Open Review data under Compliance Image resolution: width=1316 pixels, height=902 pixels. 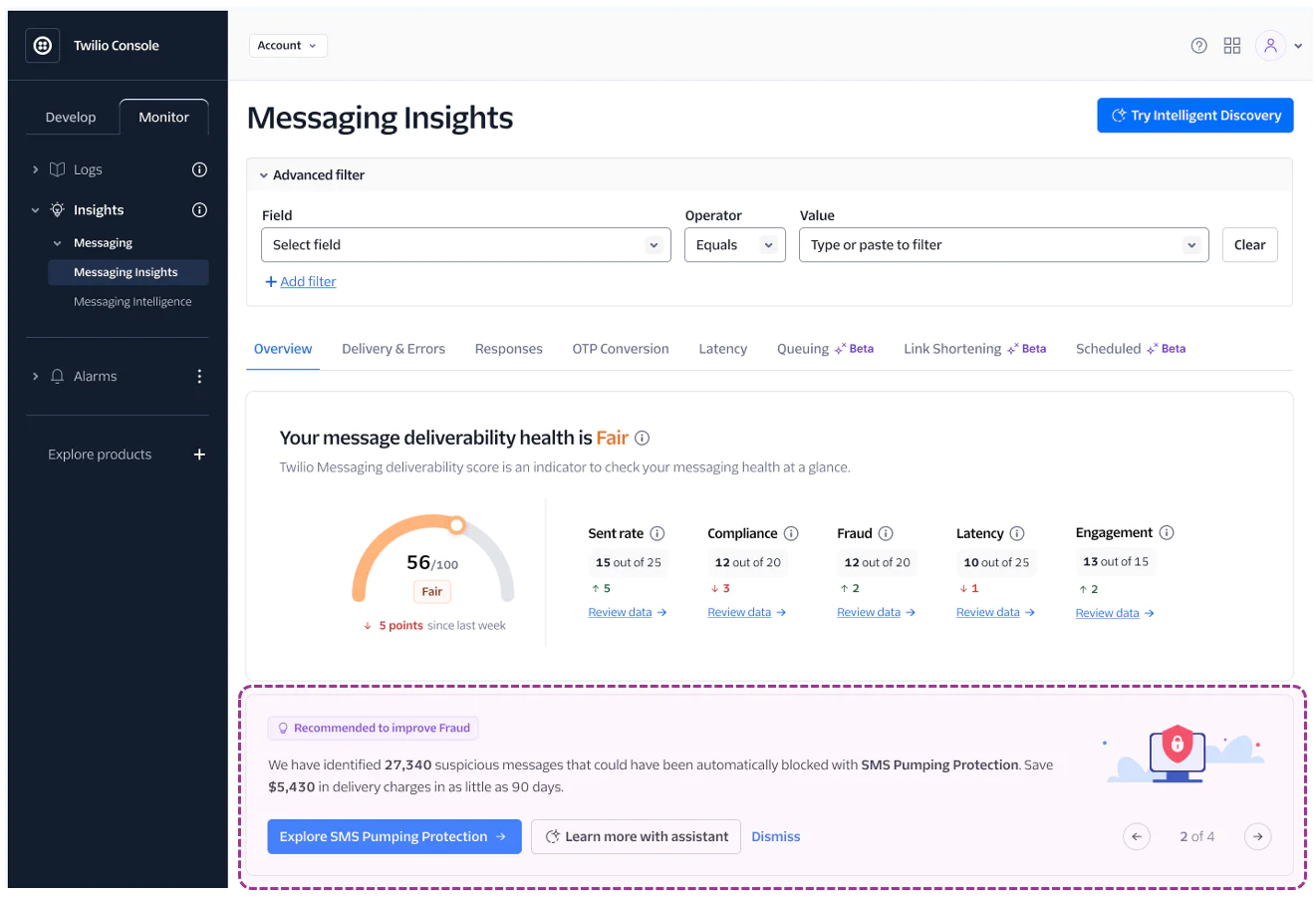click(747, 613)
